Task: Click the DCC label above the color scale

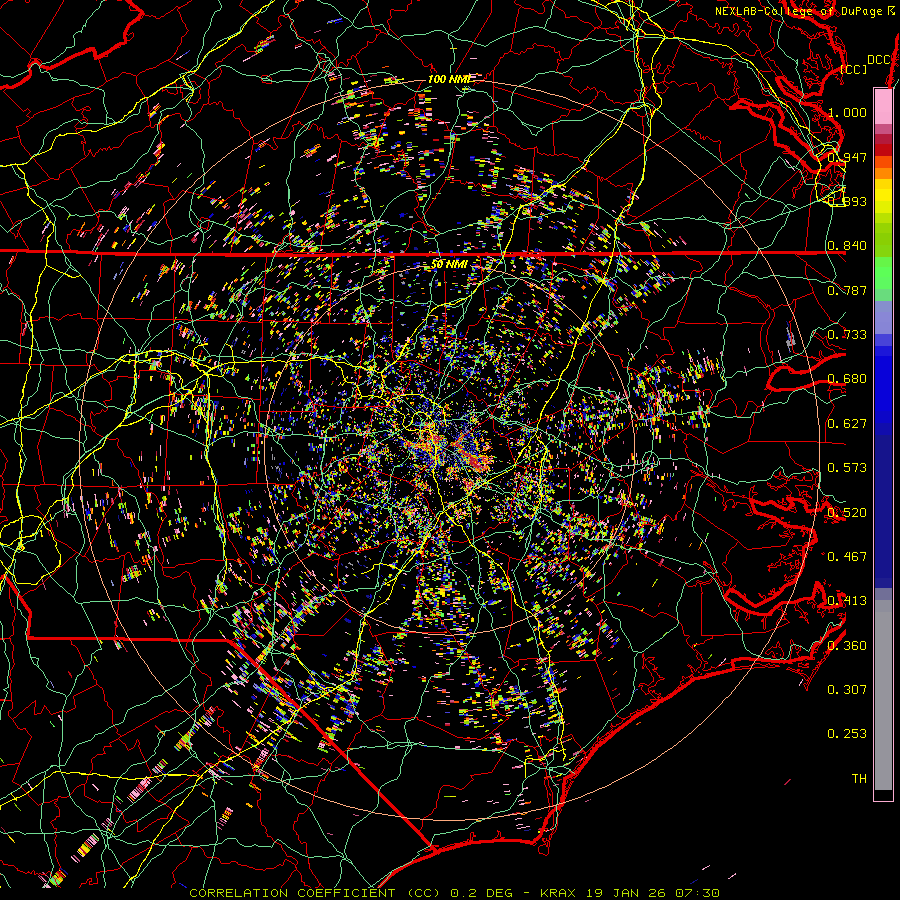Action: point(879,60)
